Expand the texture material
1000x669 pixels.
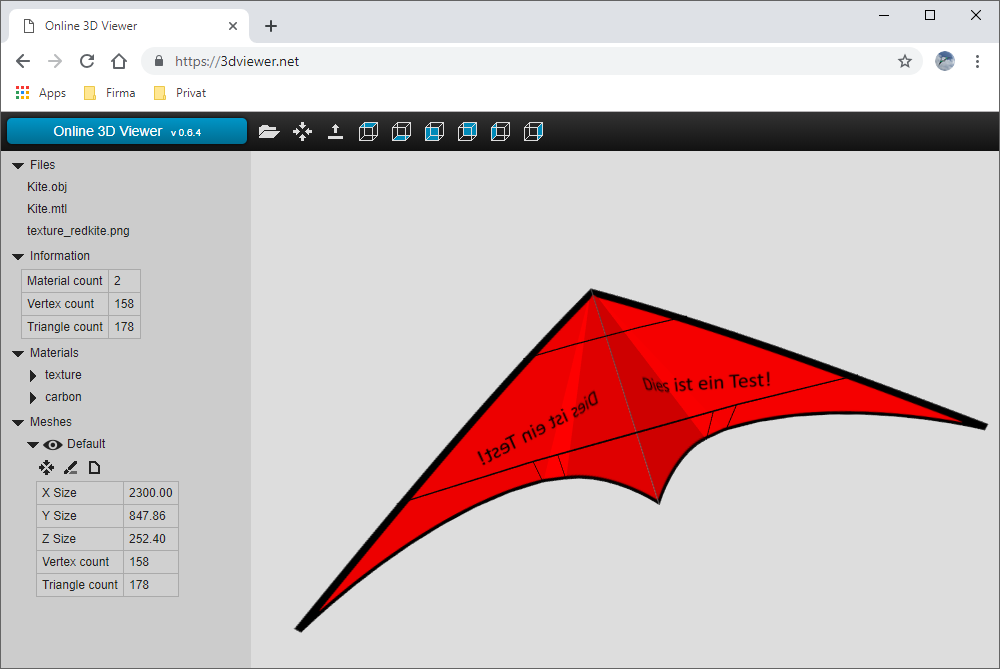[x=34, y=375]
